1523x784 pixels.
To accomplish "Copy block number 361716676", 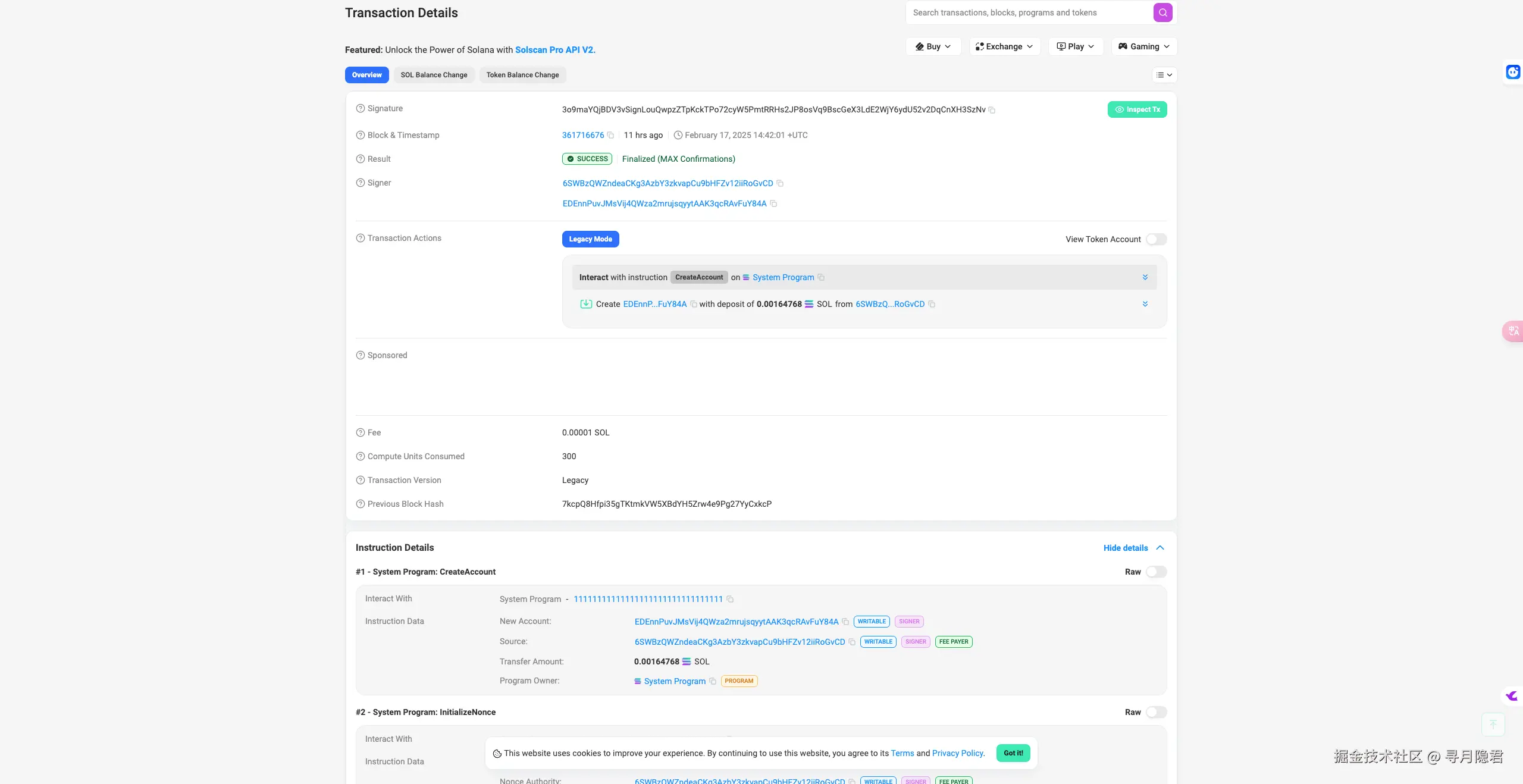I will click(610, 136).
